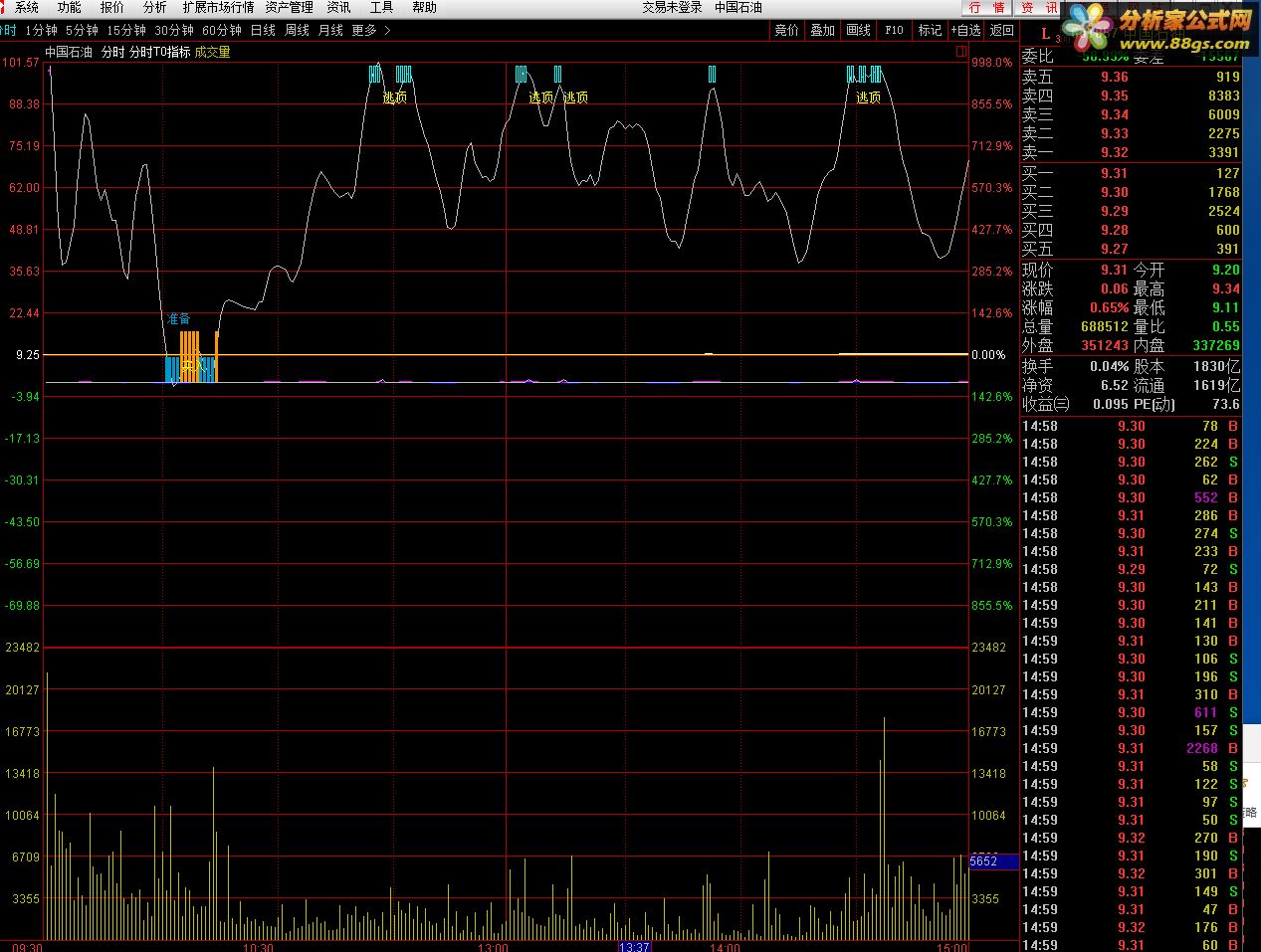Select the 卖三 ask row

coord(1131,114)
